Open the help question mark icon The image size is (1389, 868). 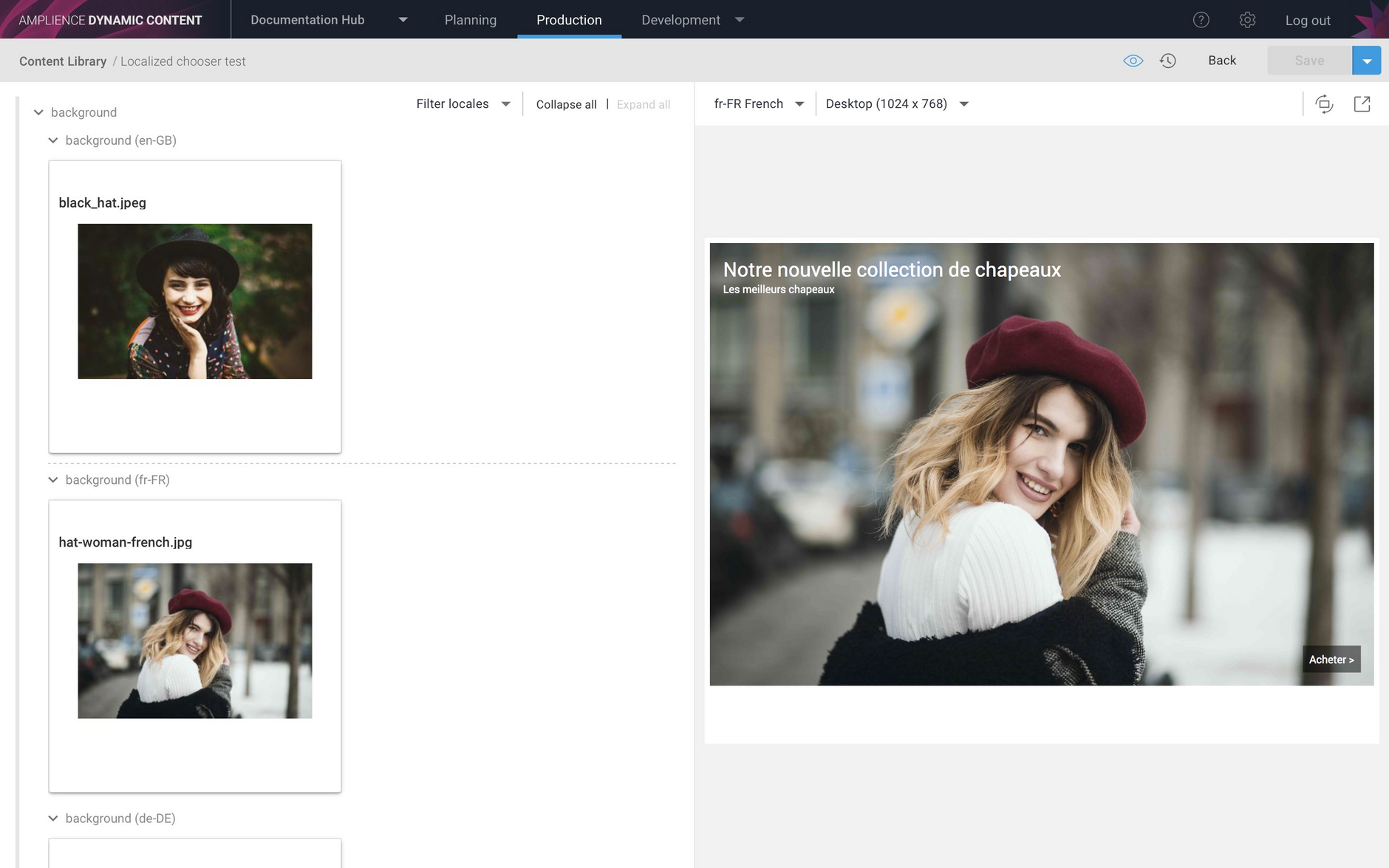pos(1201,20)
